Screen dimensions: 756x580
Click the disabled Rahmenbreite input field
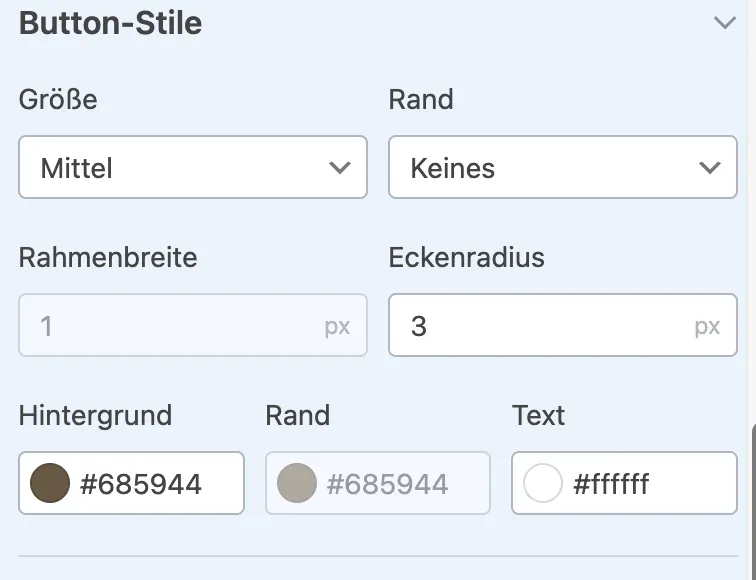(x=193, y=325)
